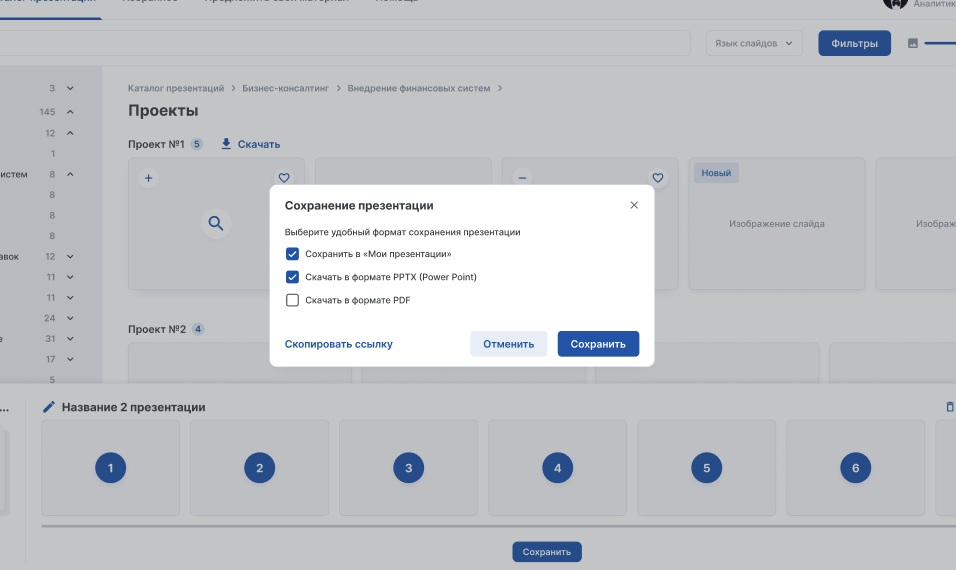This screenshot has height=570, width=956.
Task: Enable «Скачать в формате PDF» checkbox
Action: click(292, 300)
